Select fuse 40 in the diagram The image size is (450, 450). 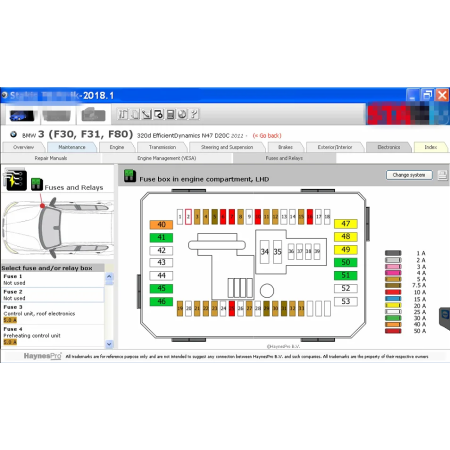click(161, 225)
